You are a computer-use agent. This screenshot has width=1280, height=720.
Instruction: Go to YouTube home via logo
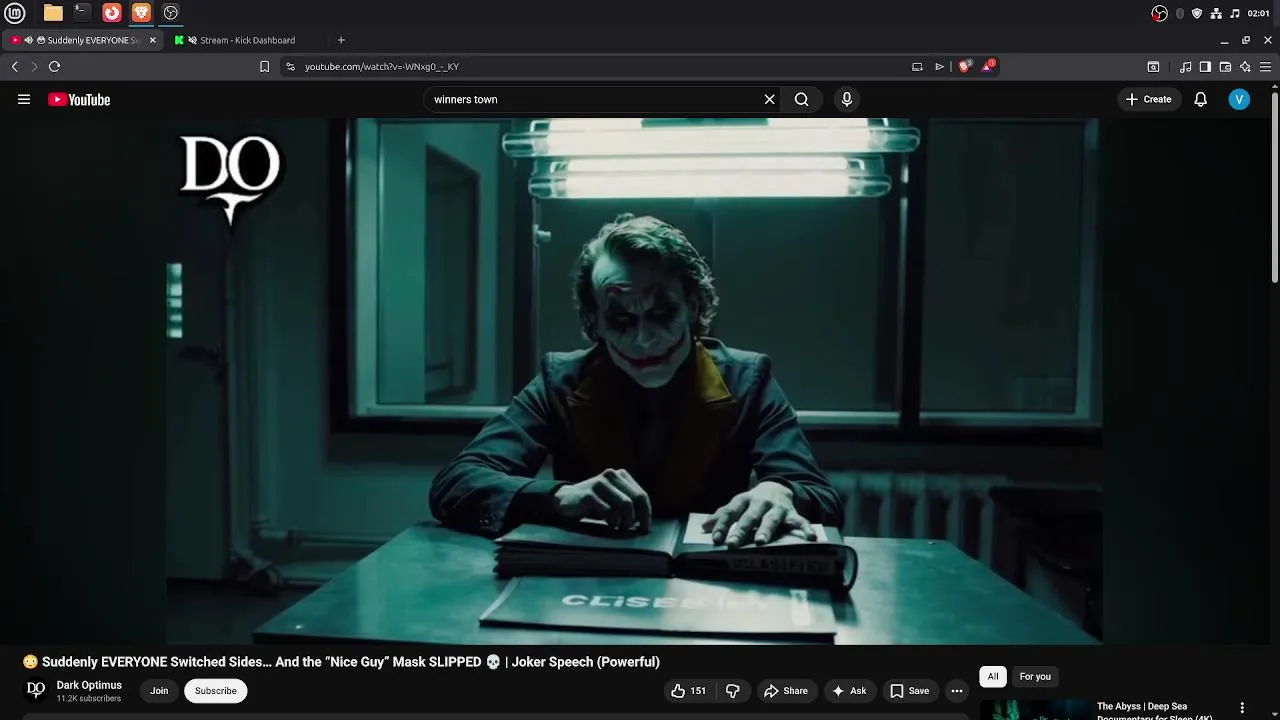pos(79,99)
